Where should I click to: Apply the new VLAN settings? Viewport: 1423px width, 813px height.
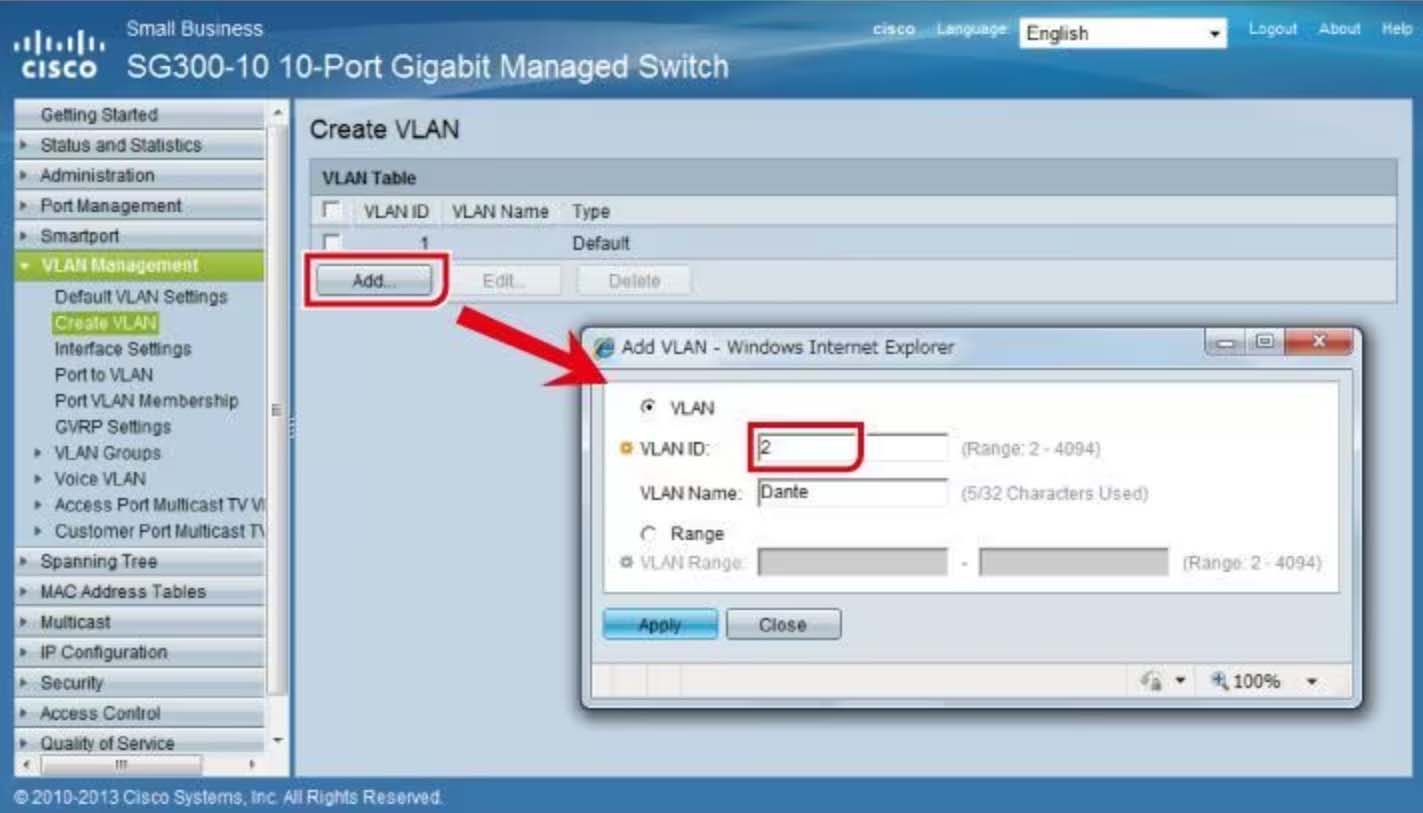coord(660,625)
